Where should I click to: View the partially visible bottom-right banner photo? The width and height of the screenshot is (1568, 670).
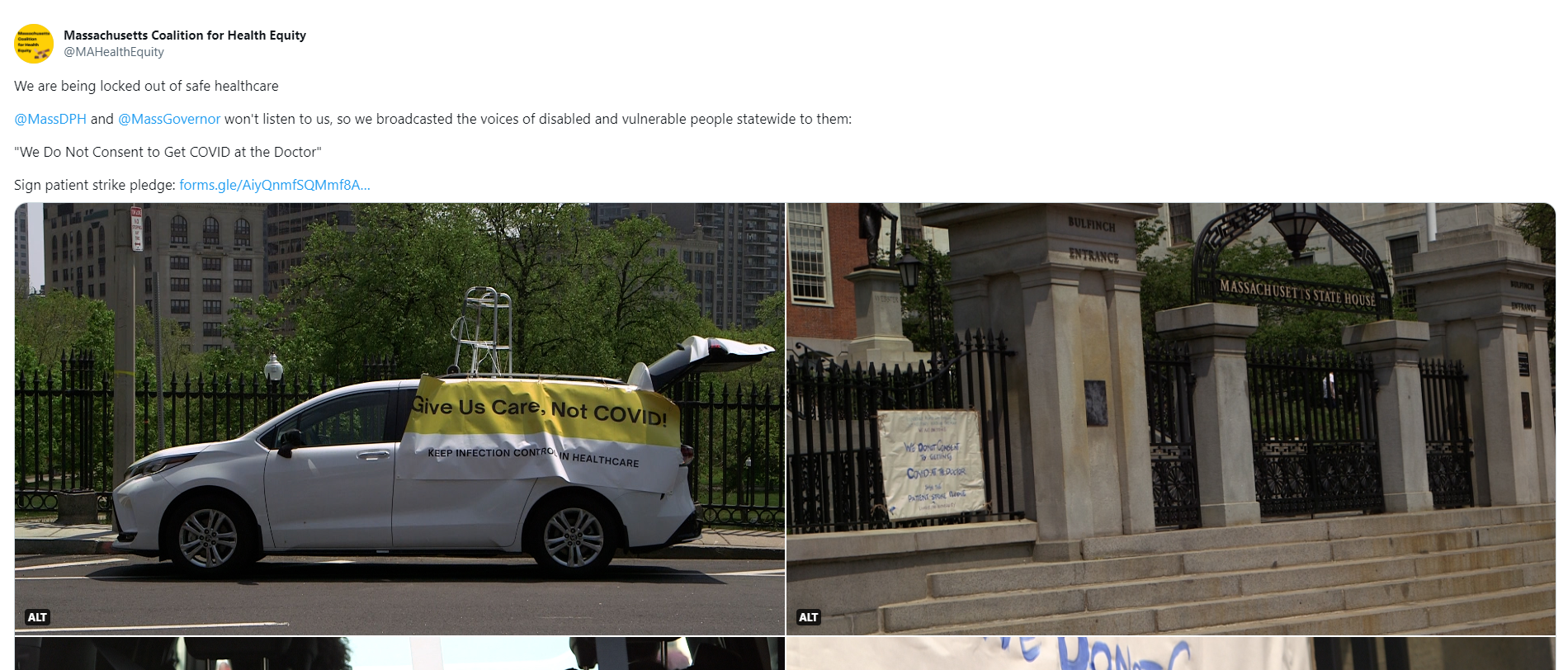[x=1170, y=653]
